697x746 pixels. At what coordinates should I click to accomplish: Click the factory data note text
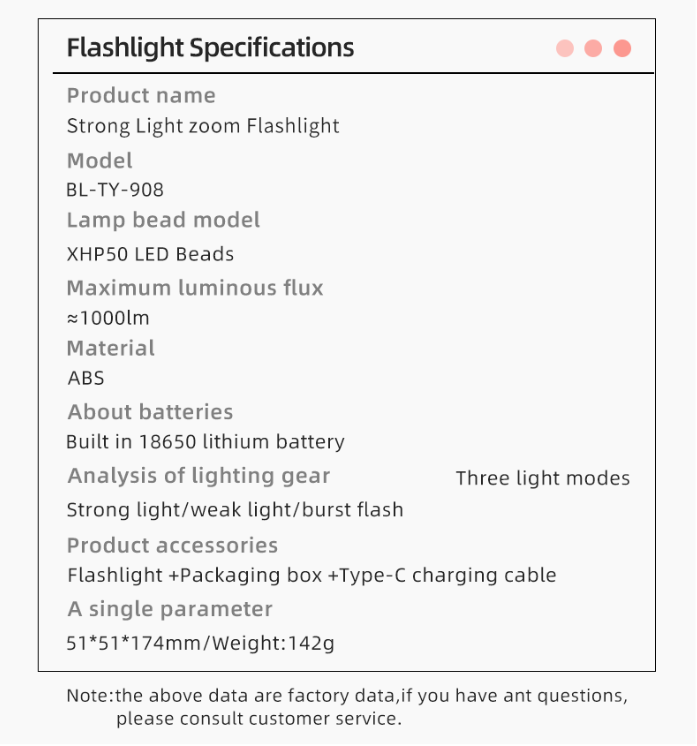(347, 706)
